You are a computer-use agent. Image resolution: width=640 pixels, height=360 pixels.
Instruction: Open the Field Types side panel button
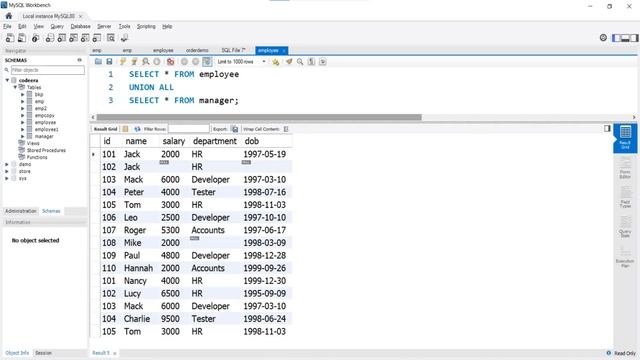click(625, 197)
